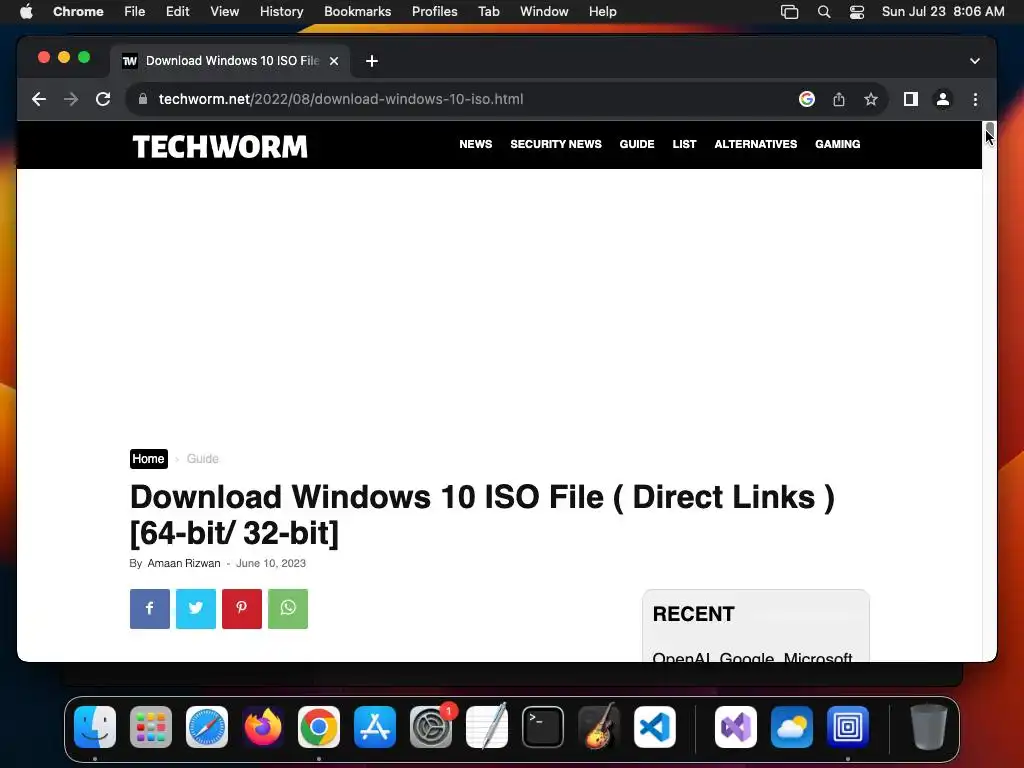This screenshot has height=768, width=1024.
Task: View site security lock info
Action: pos(143,99)
